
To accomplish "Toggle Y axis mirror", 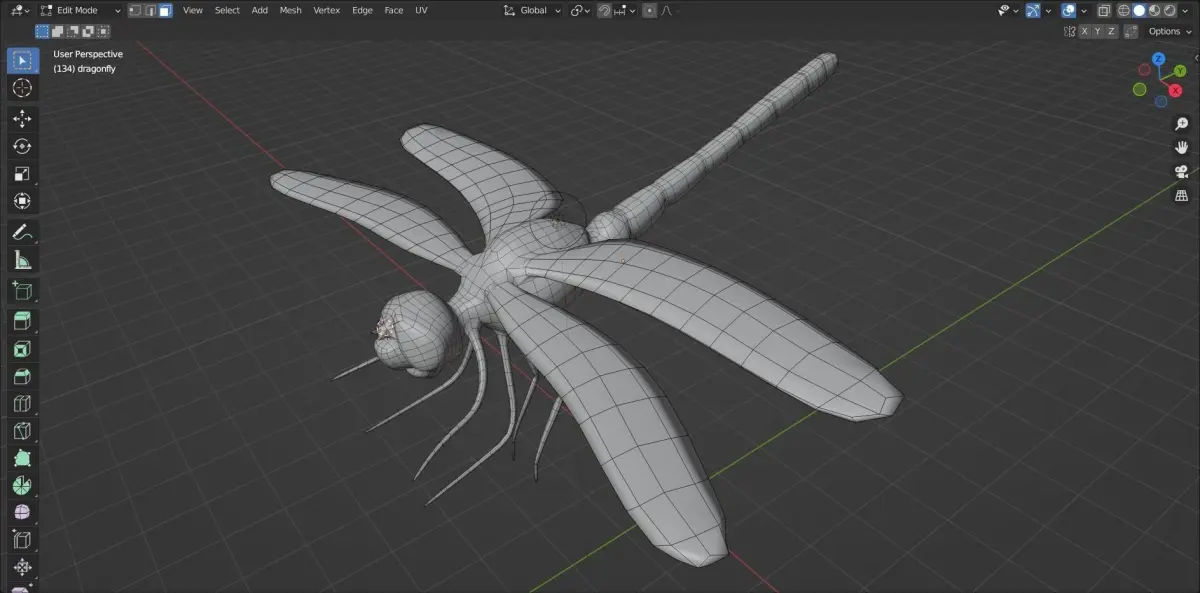I will 1097,31.
